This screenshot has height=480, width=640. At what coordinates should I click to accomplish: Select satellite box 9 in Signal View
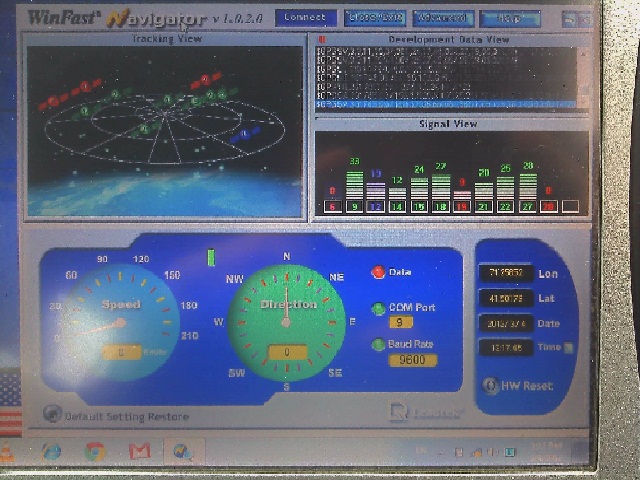[x=354, y=207]
